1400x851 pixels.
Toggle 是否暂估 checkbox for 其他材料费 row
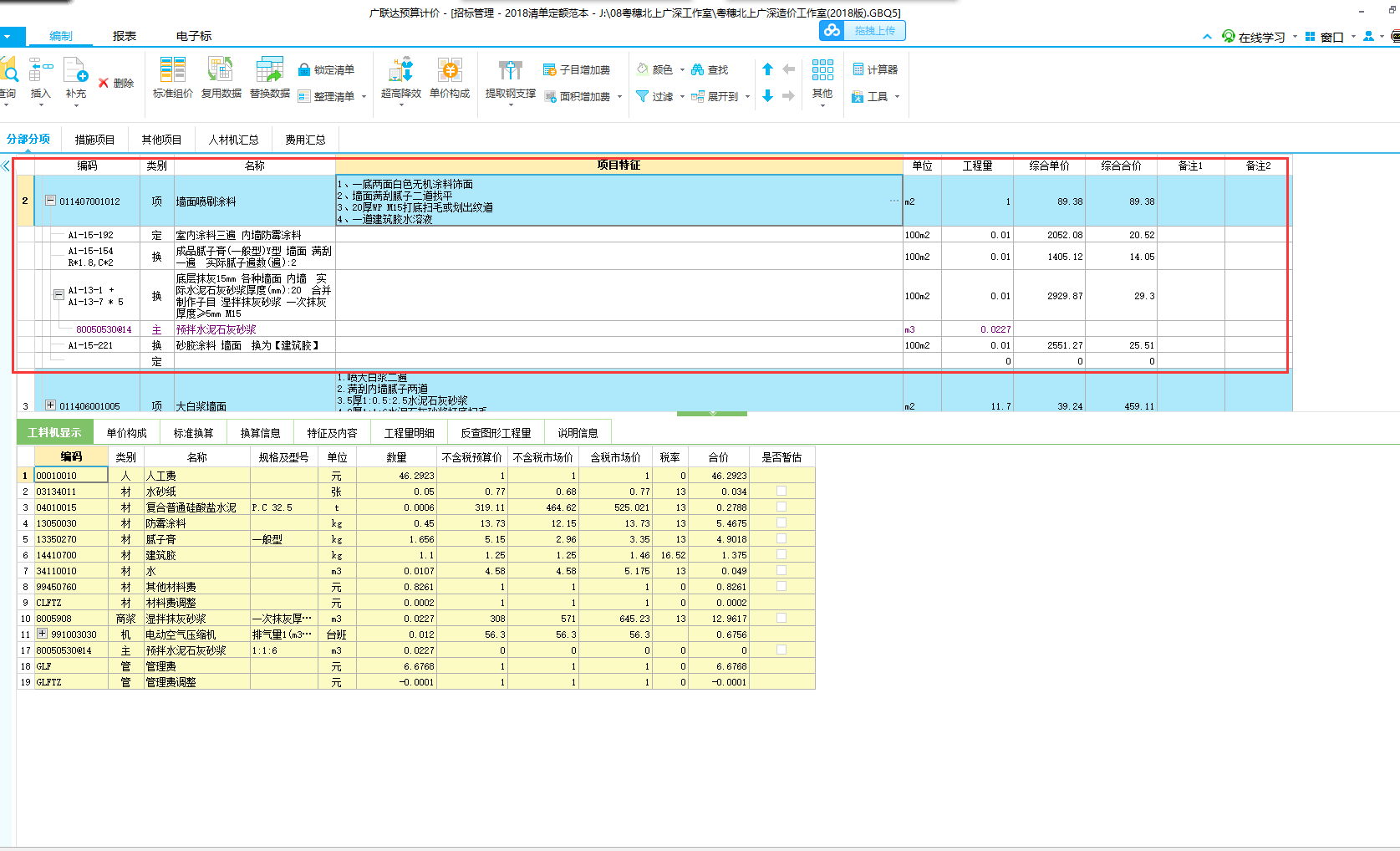coord(781,586)
